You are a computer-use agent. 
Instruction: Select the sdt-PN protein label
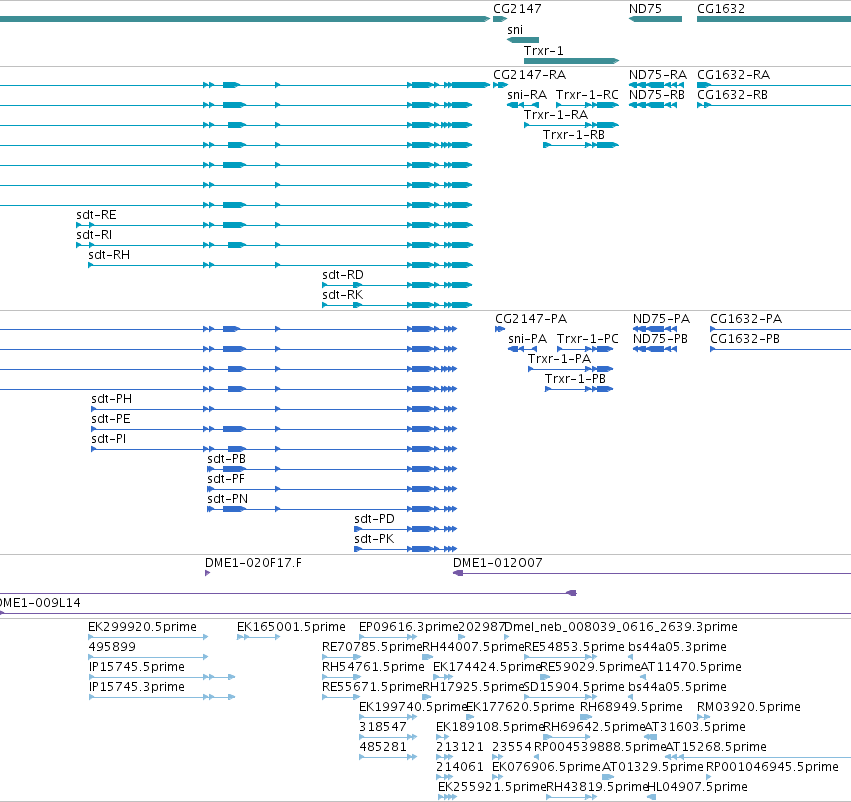pos(227,500)
